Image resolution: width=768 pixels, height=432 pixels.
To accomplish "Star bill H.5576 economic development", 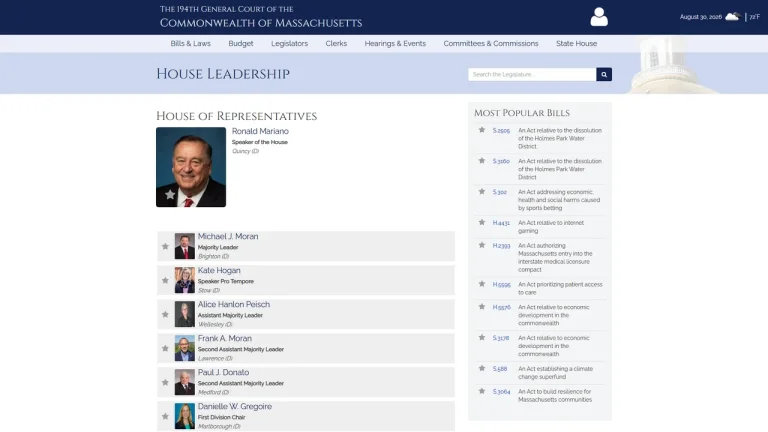I will (482, 307).
